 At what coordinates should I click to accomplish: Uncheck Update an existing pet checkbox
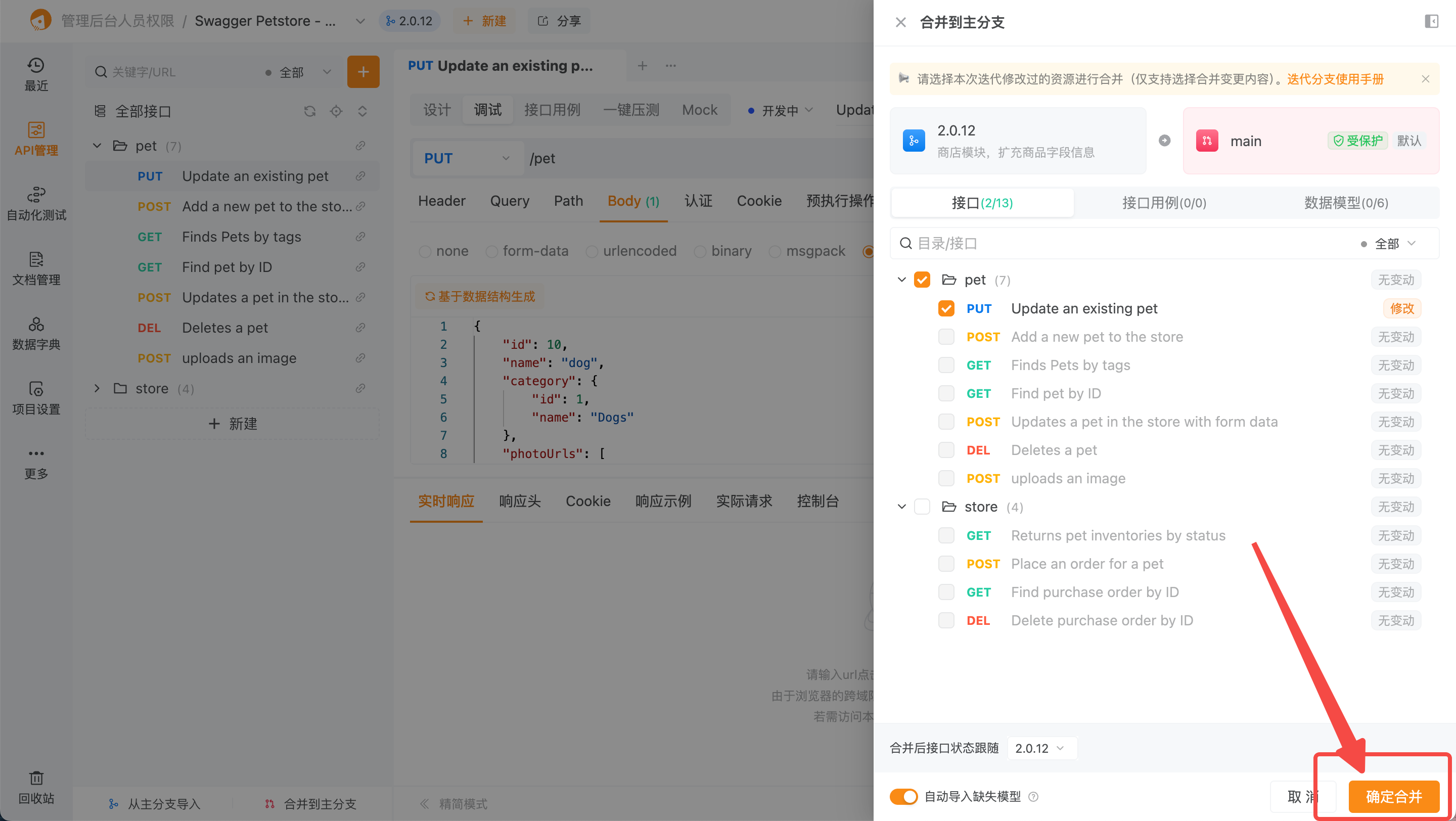(x=946, y=308)
